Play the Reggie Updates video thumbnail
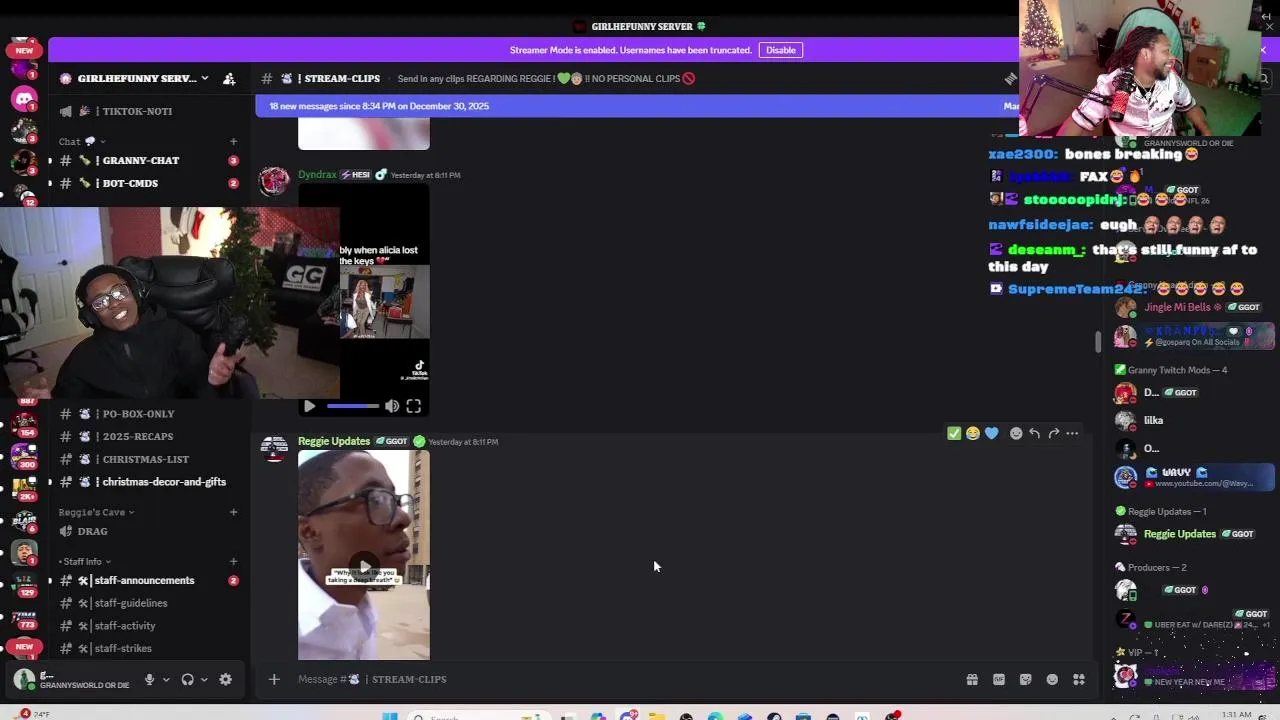 tap(364, 566)
